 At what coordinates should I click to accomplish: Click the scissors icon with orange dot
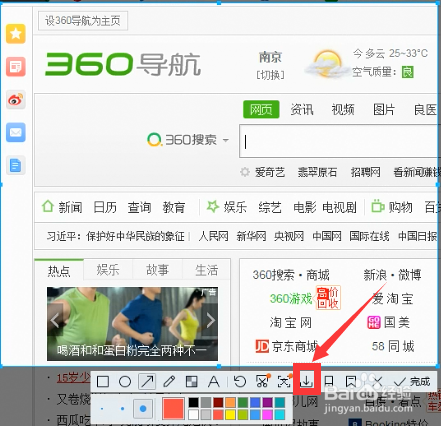tap(262, 381)
